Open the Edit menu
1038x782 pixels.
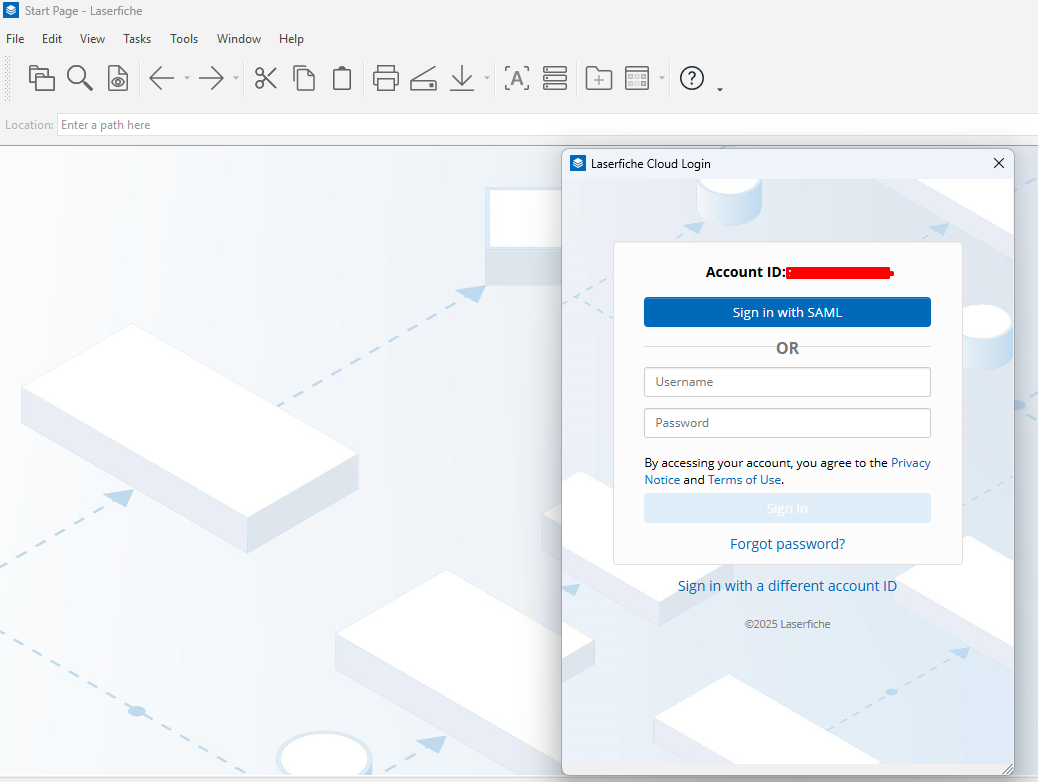click(52, 39)
